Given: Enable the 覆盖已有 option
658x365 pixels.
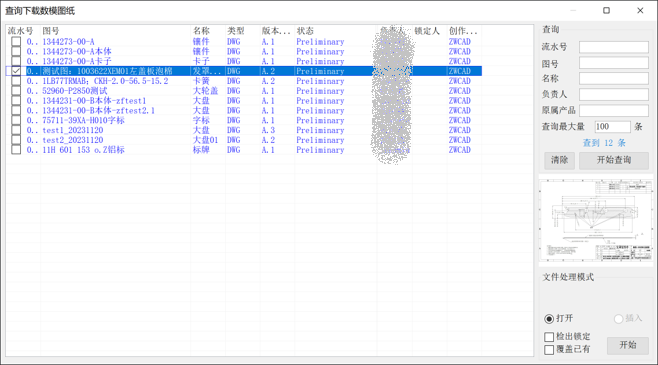Looking at the screenshot, I should tap(549, 349).
